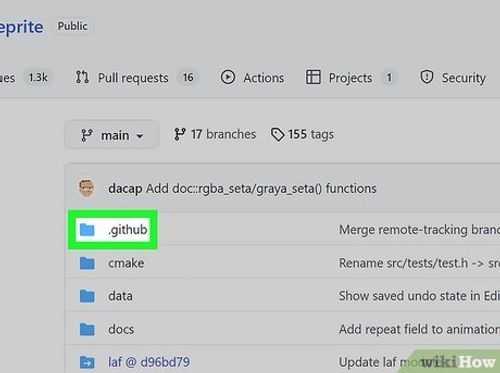Open 'Merge remote-tracking' commit message
Image resolution: width=500 pixels, height=373 pixels.
tap(419, 230)
